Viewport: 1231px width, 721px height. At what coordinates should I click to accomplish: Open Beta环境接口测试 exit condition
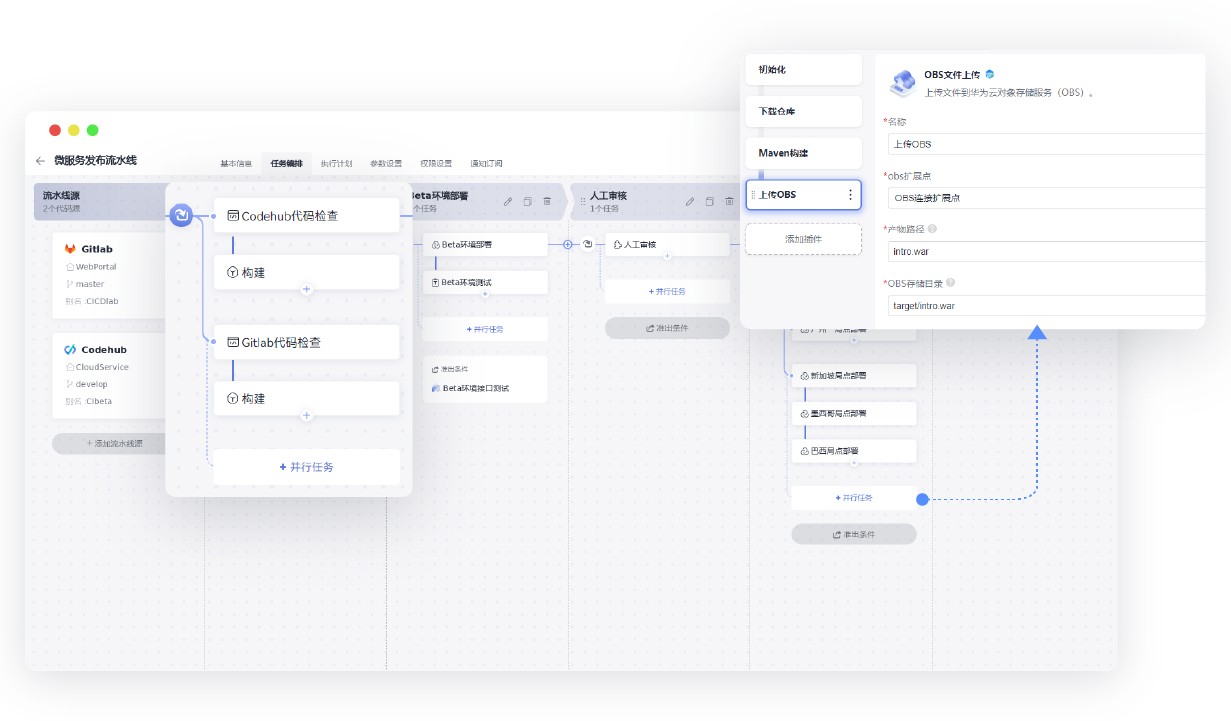tap(476, 388)
